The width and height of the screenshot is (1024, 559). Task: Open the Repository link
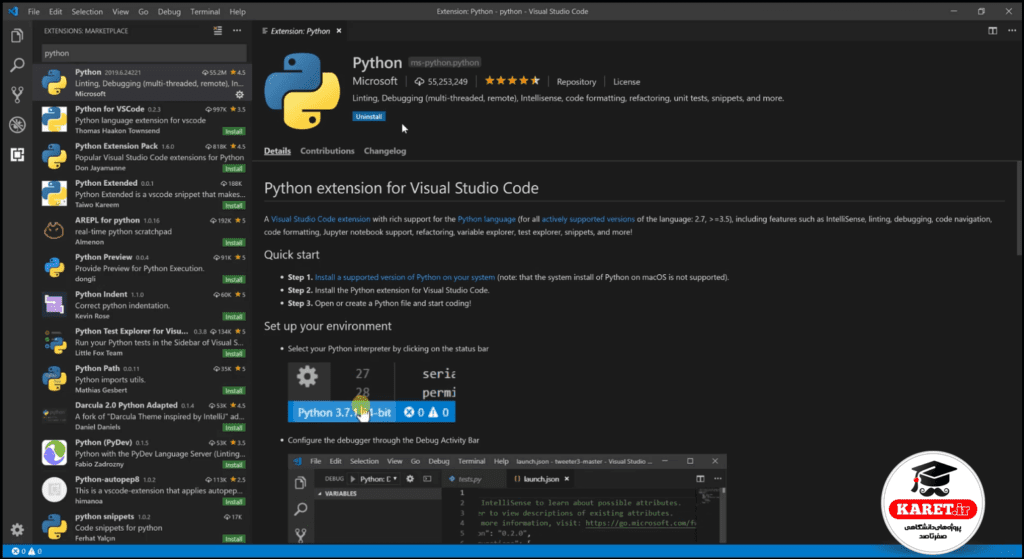(576, 82)
